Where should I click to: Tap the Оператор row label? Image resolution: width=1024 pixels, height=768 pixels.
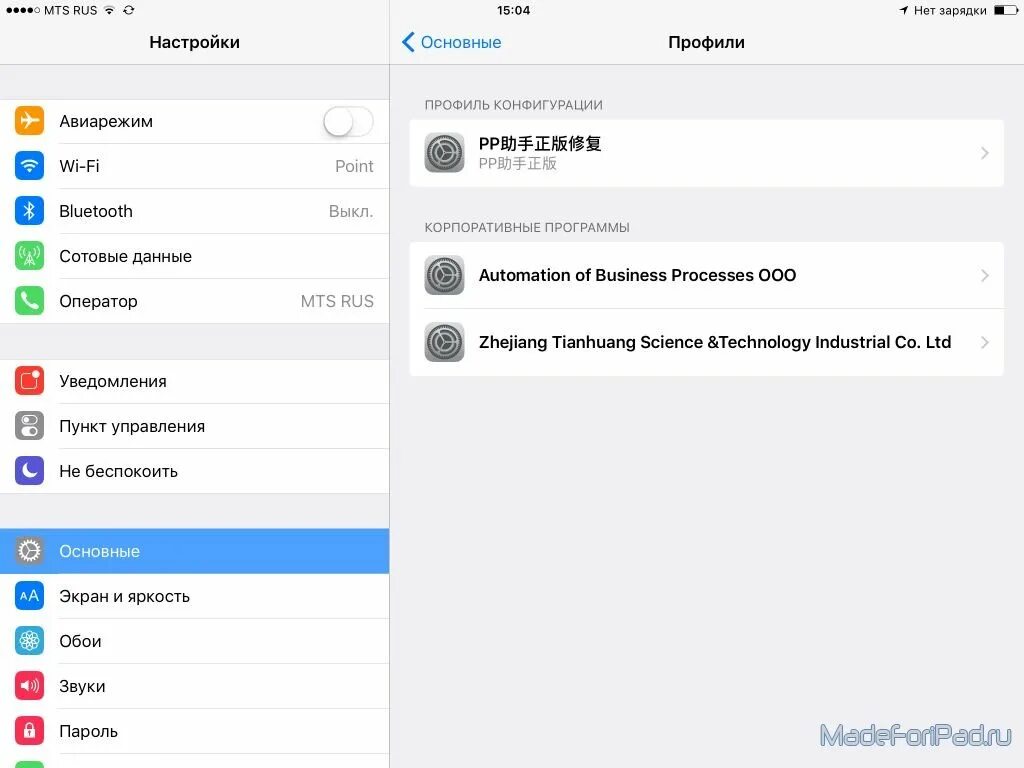coord(98,302)
